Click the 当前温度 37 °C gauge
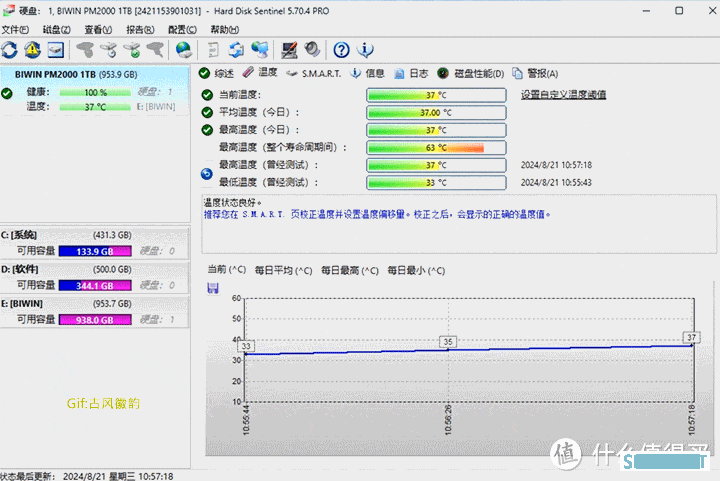Image resolution: width=720 pixels, height=481 pixels. [x=436, y=95]
